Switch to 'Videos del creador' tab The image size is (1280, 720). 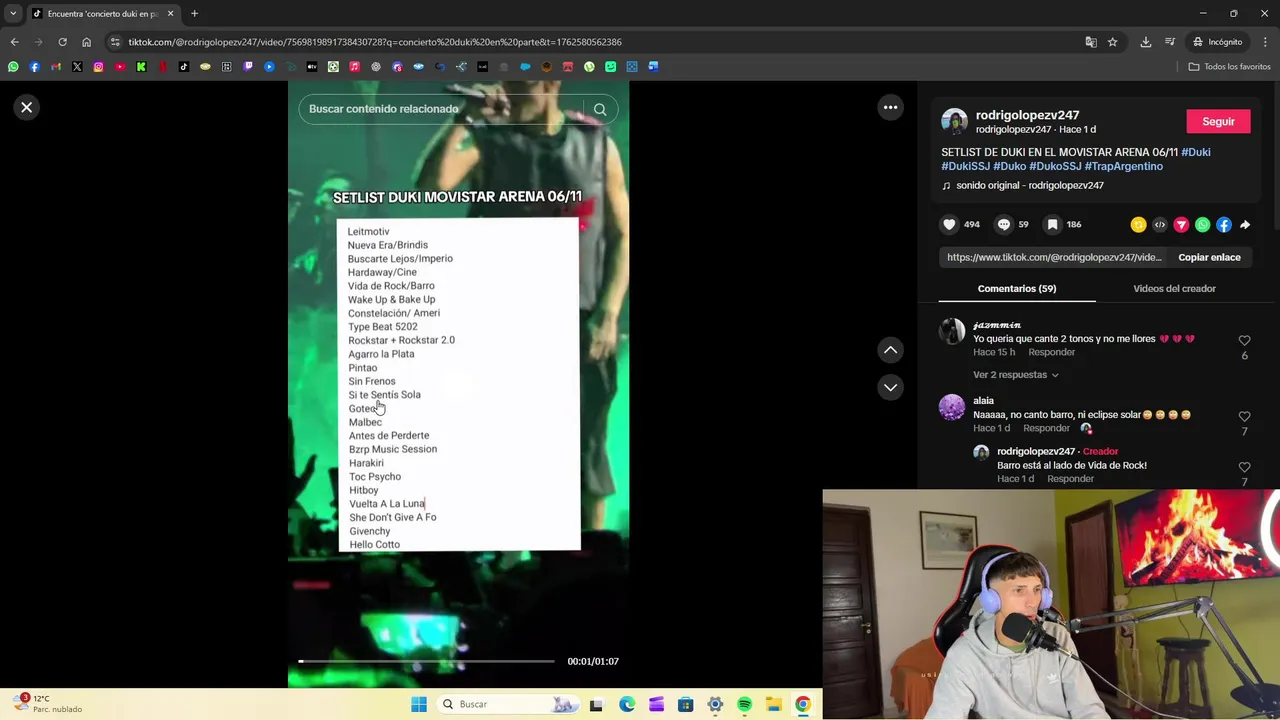(x=1174, y=288)
